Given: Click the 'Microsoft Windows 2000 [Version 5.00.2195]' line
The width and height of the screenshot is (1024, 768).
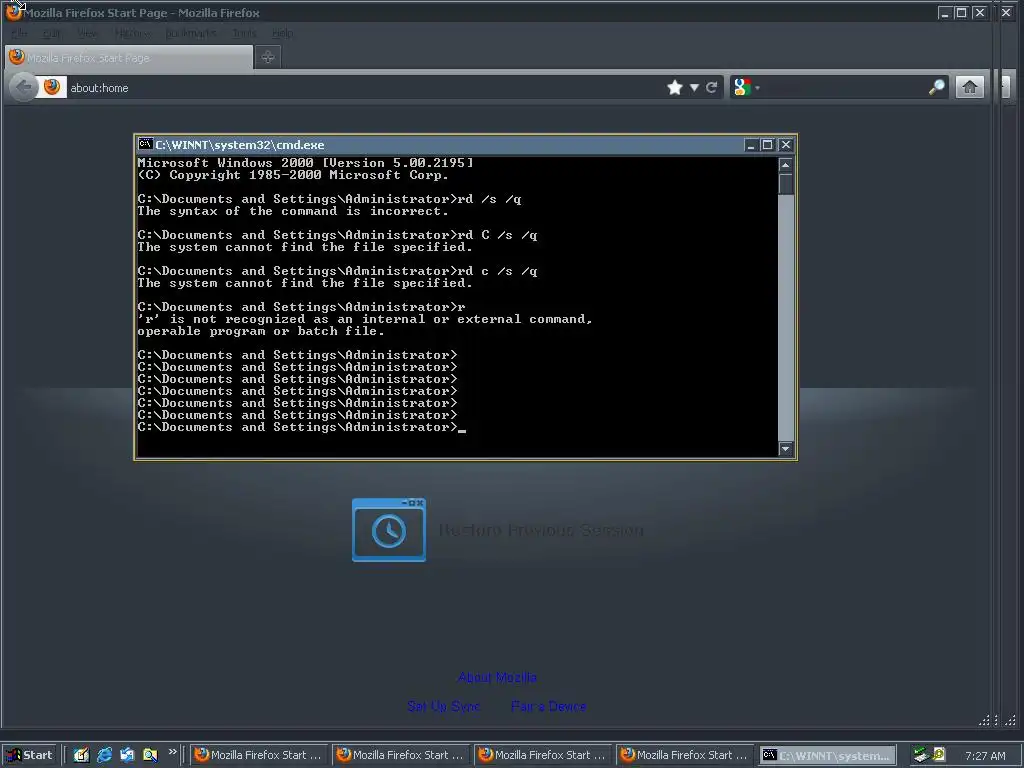Looking at the screenshot, I should (306, 163).
